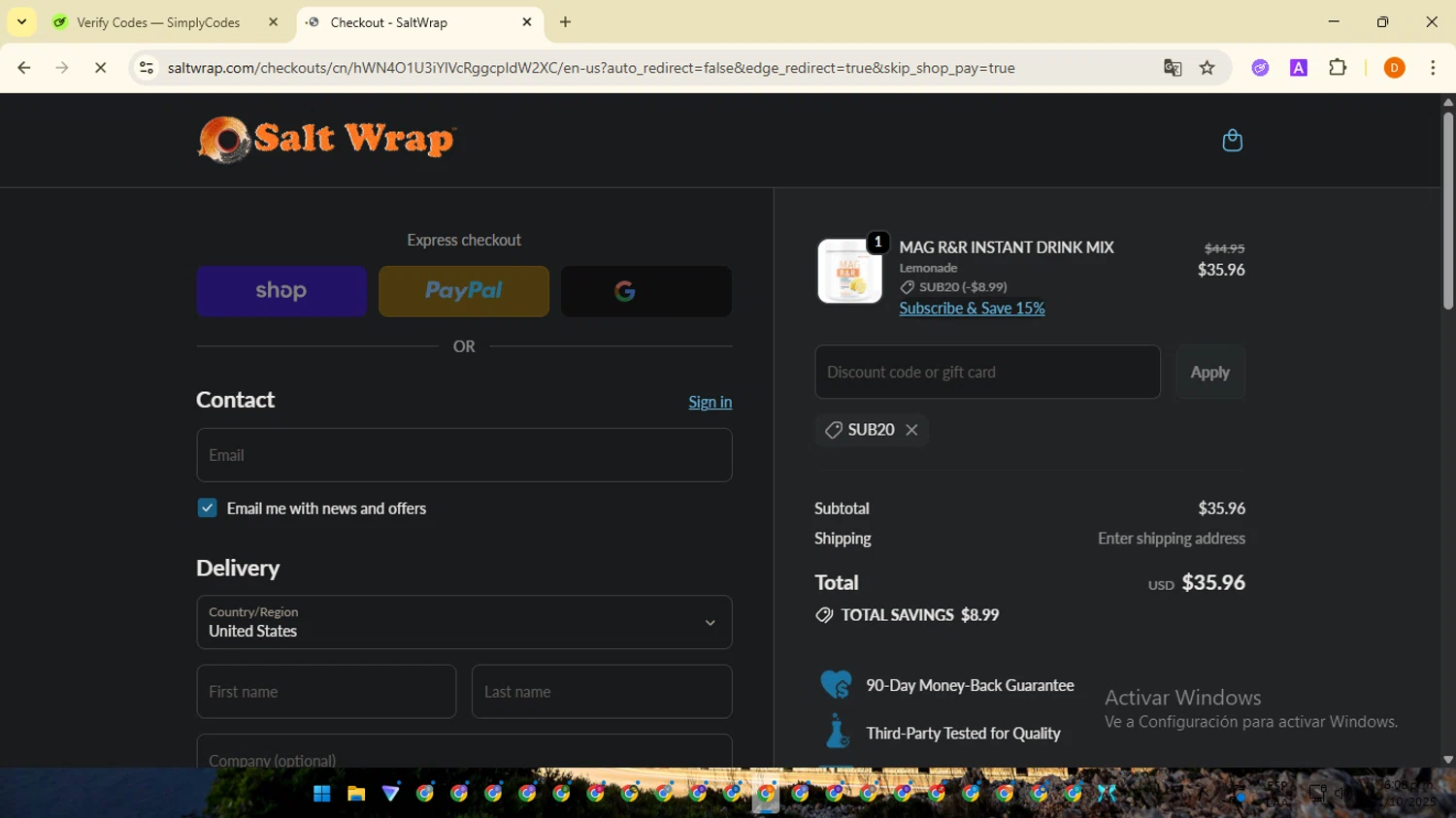1456x818 pixels.
Task: Click the purple A extension icon
Action: [x=1299, y=68]
